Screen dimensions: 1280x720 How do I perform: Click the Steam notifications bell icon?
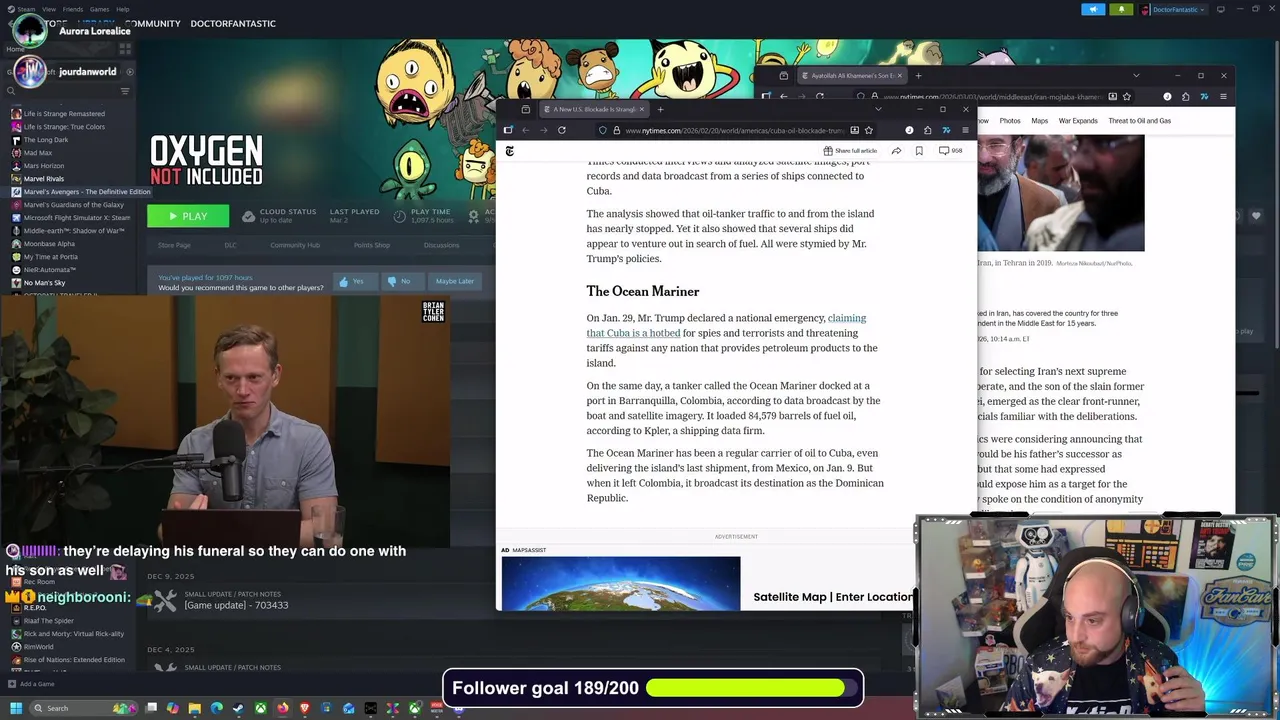[x=1120, y=9]
